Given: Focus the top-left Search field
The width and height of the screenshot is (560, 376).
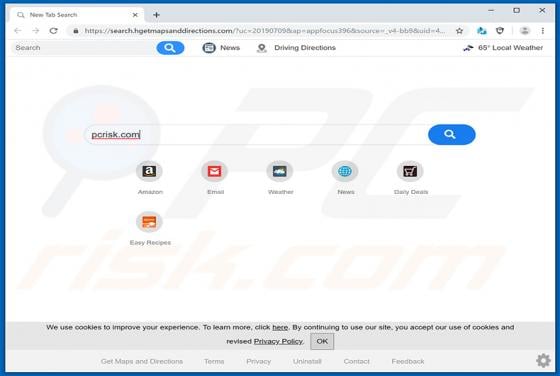Looking at the screenshot, I should pyautogui.click(x=84, y=48).
